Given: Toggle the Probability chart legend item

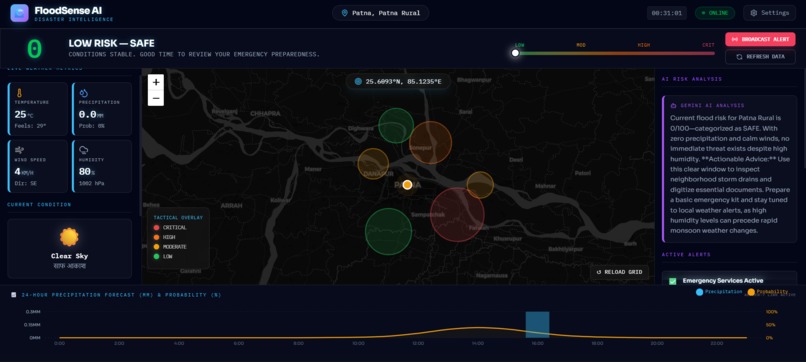Looking at the screenshot, I should tap(767, 292).
